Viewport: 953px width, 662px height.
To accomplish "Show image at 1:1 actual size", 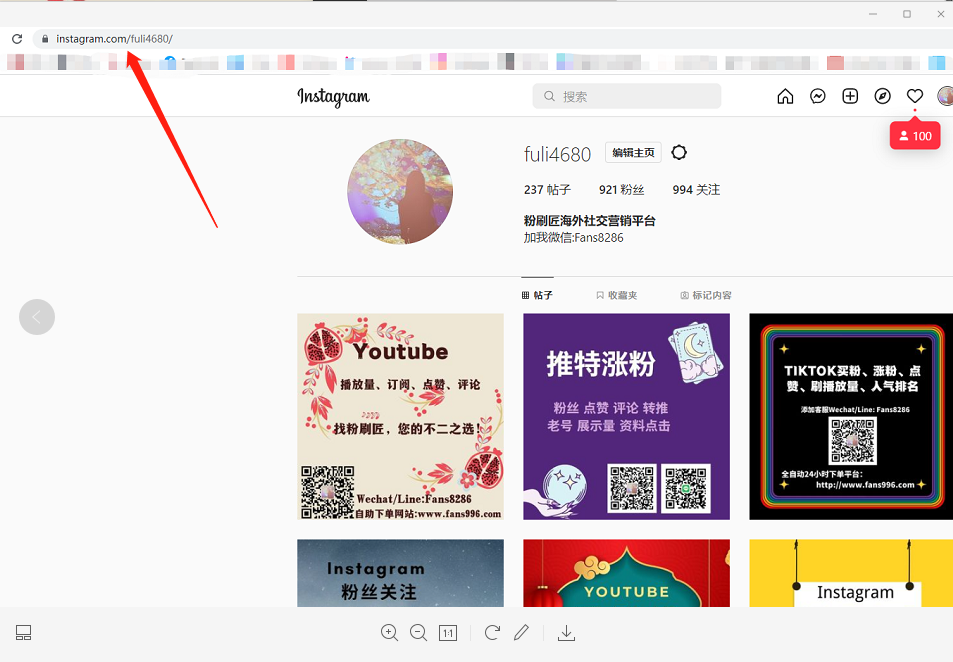I will [448, 633].
